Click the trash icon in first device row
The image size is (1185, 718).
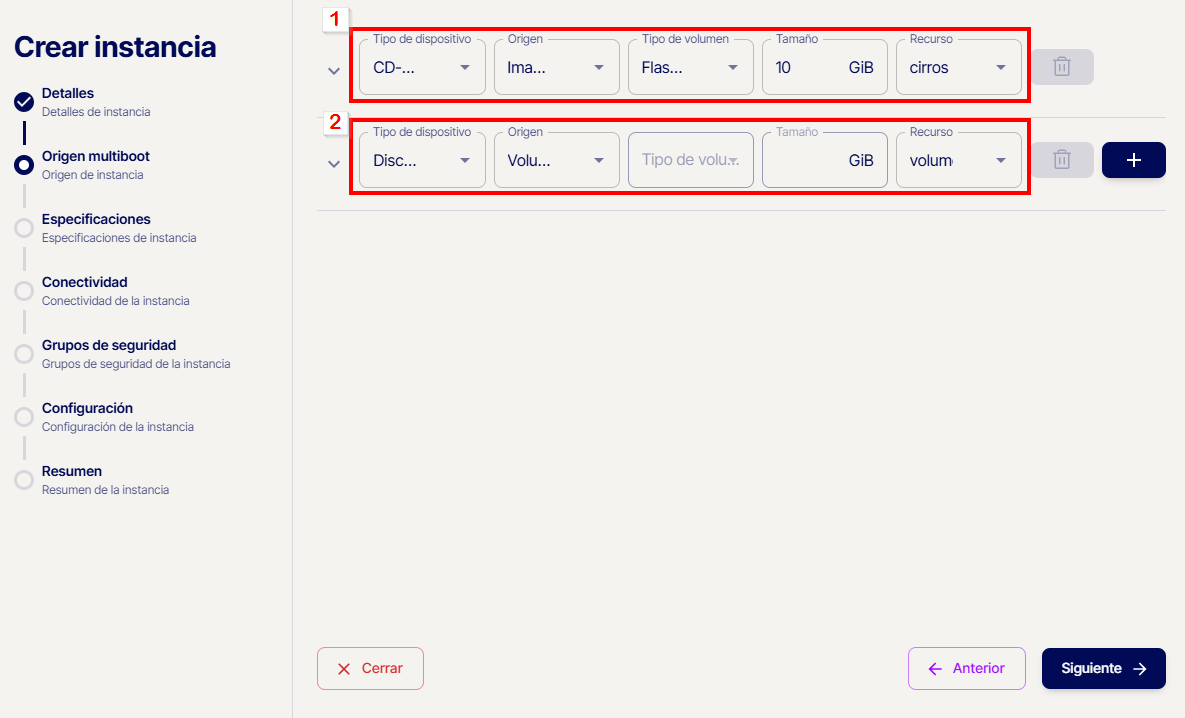point(1062,67)
